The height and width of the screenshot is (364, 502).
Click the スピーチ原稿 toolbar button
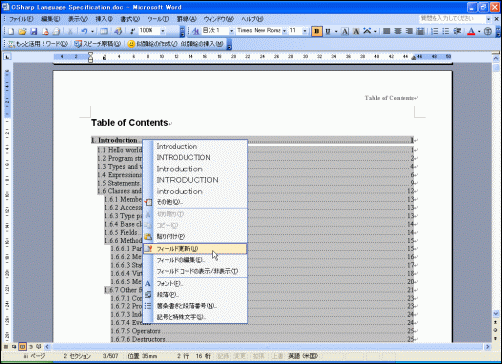click(98, 44)
